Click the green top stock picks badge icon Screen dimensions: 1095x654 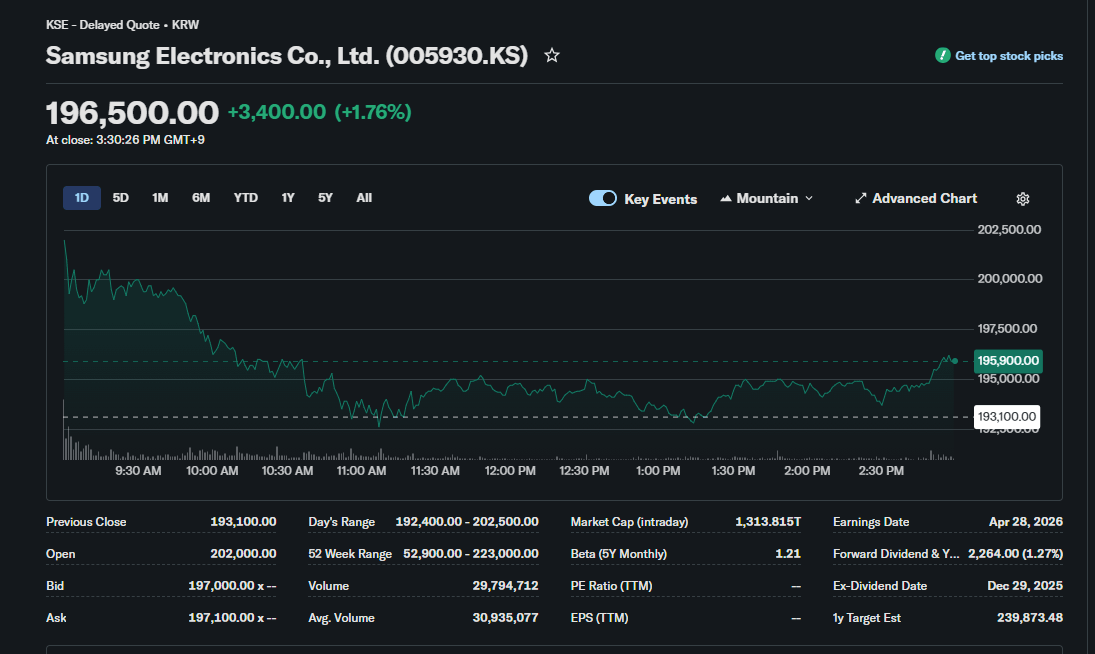pyautogui.click(x=942, y=56)
